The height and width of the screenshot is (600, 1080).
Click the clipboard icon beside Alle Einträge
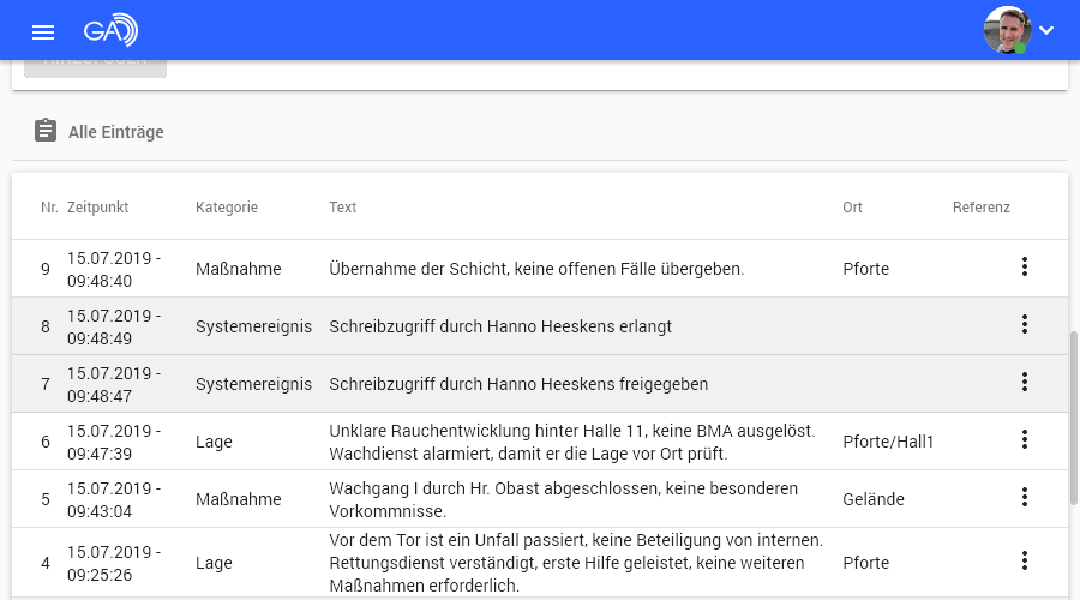(x=45, y=130)
